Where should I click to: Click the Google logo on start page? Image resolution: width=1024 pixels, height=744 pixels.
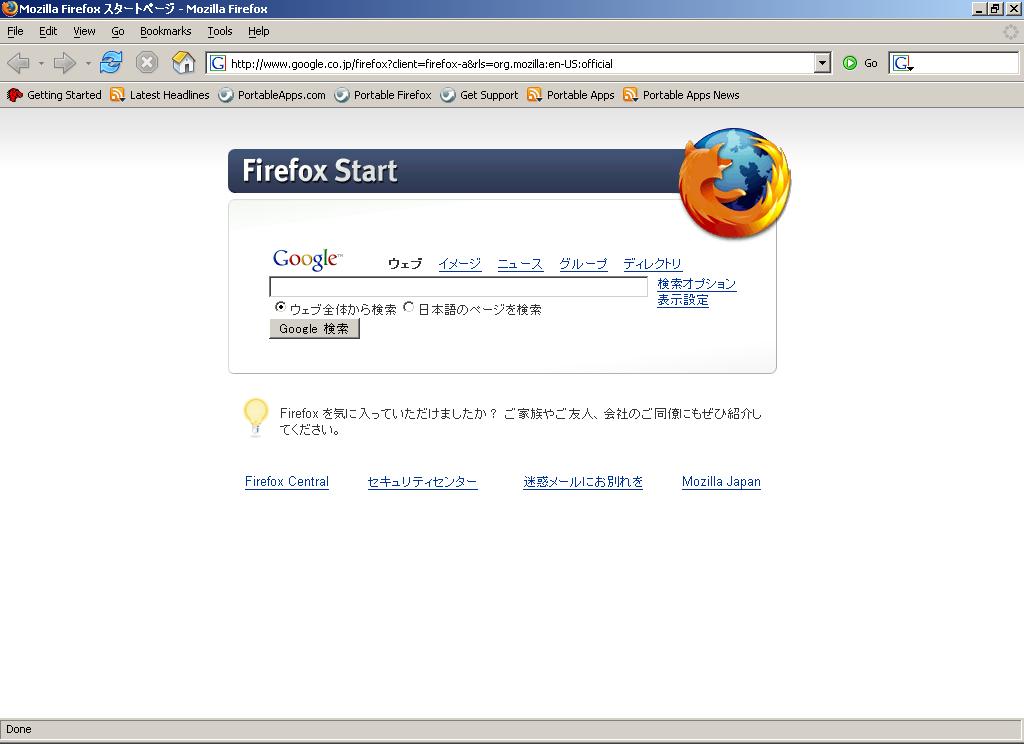(x=307, y=259)
